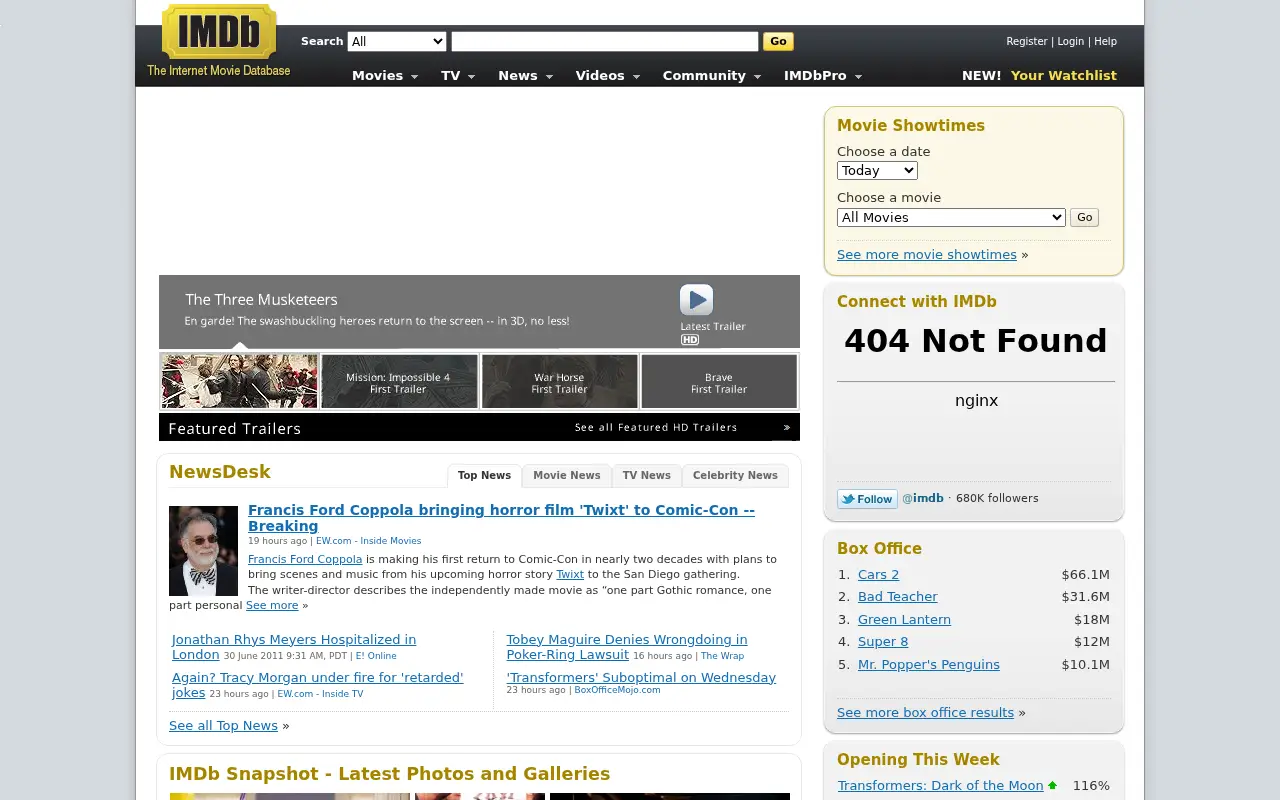Switch to the Celebrity News tab

click(735, 475)
